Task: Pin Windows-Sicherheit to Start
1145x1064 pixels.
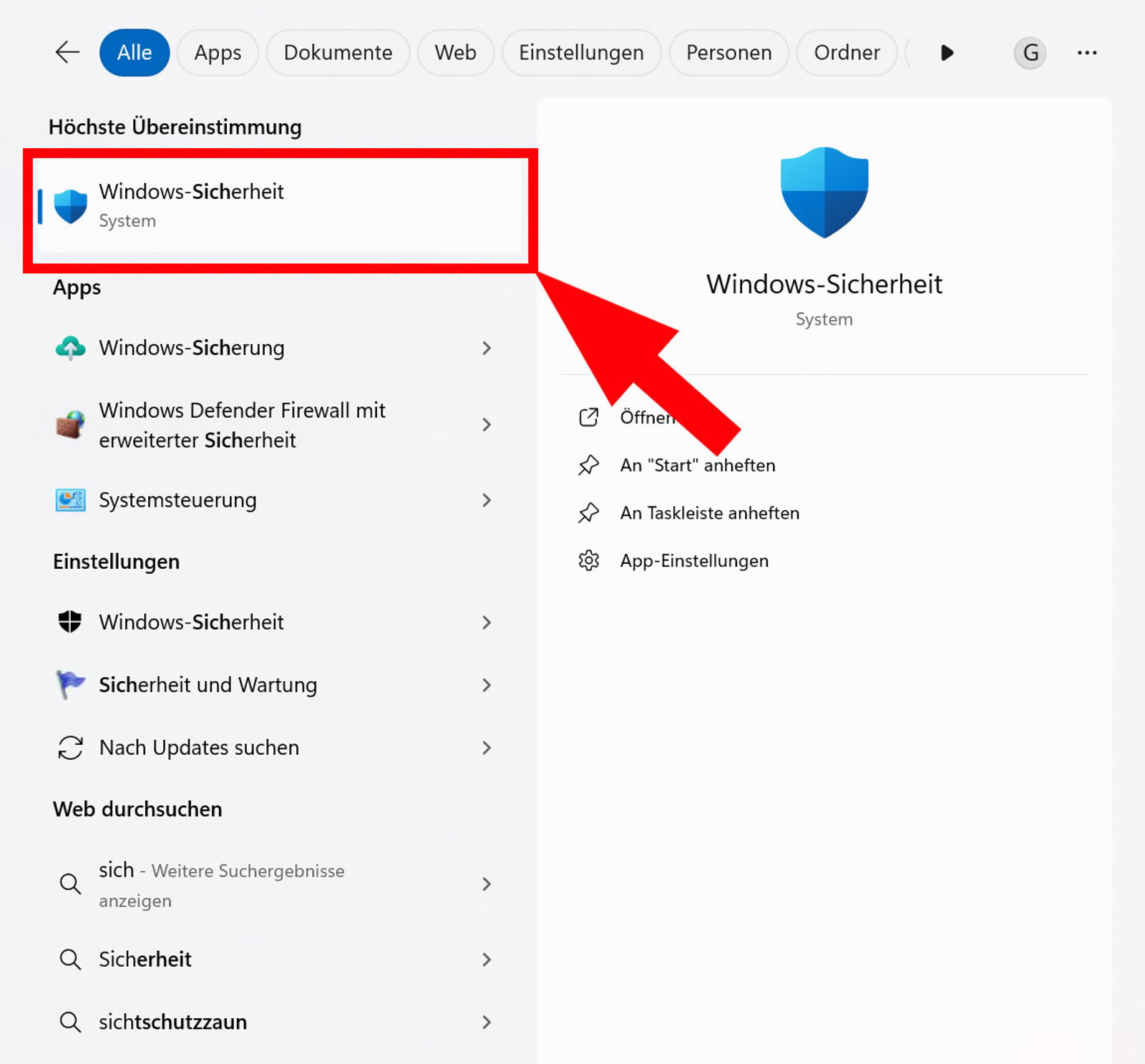Action: (698, 465)
